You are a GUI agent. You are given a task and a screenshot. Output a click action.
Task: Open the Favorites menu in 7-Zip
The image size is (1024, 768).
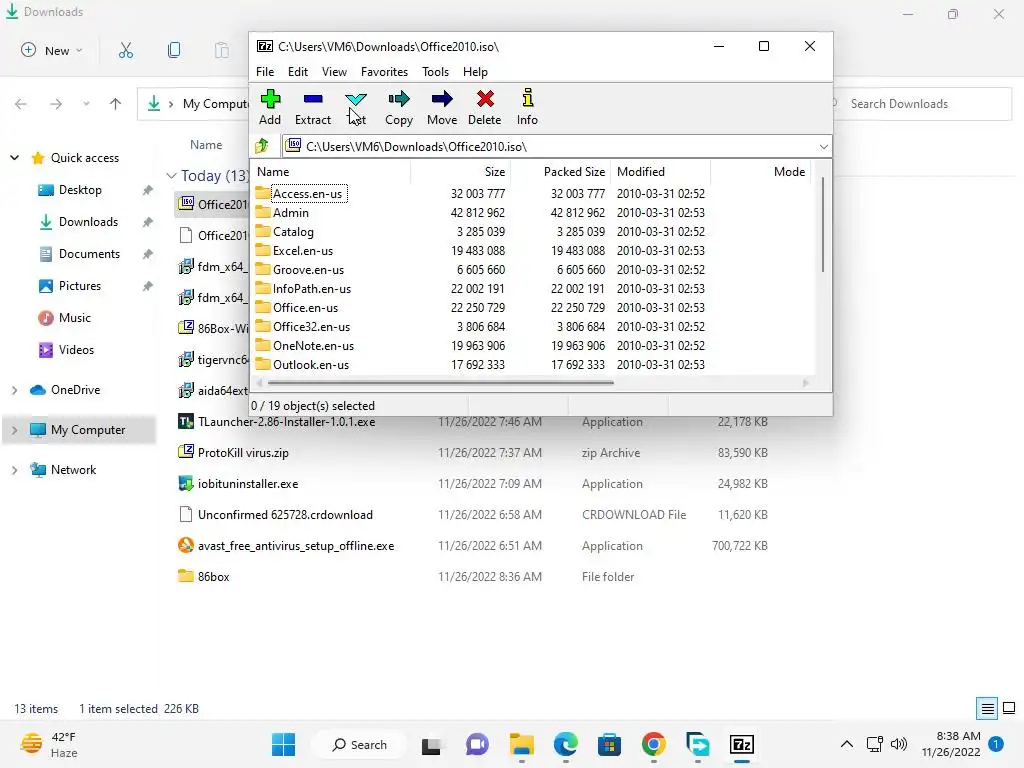[x=384, y=72]
